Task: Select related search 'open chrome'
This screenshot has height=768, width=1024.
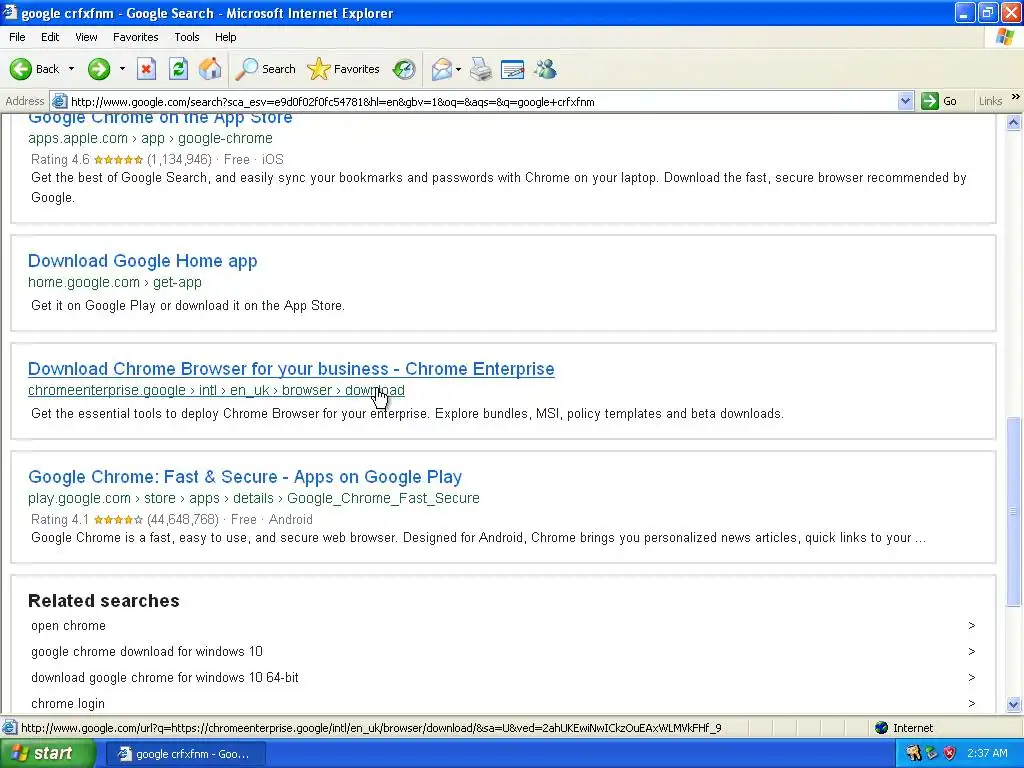Action: 68,626
